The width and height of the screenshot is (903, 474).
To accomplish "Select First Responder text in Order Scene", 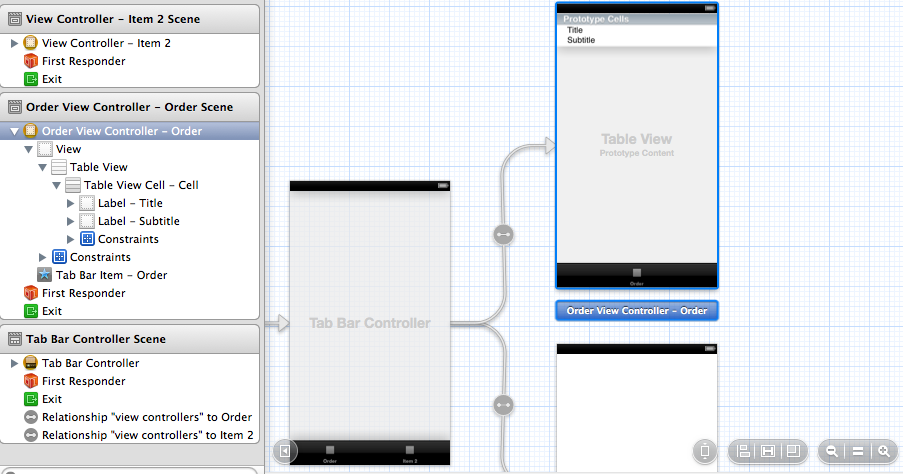I will [x=84, y=293].
